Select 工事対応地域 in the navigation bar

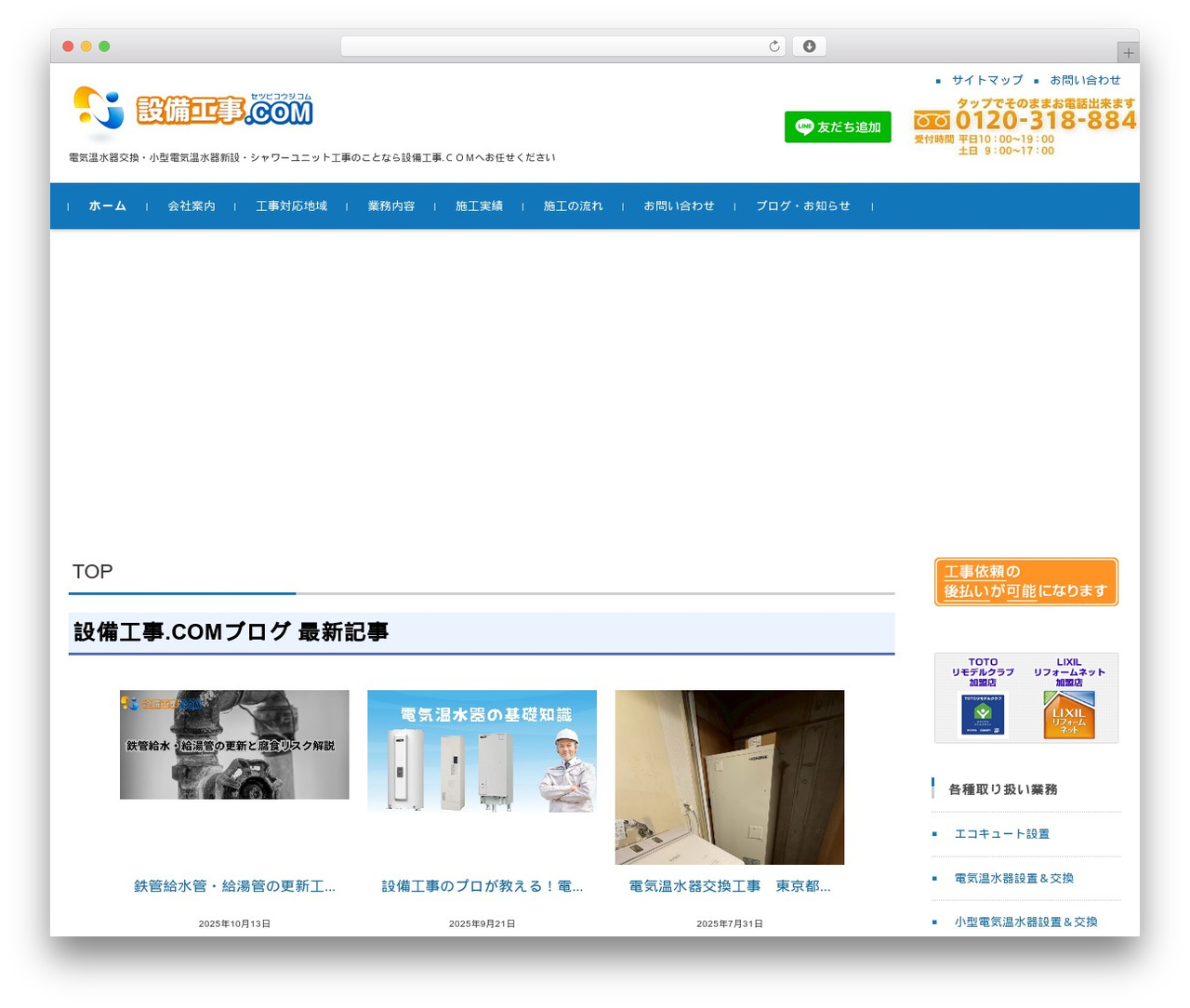pyautogui.click(x=292, y=206)
